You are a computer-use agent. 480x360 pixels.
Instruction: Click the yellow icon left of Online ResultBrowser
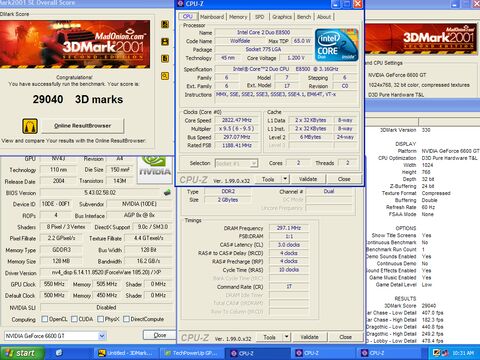point(30,126)
